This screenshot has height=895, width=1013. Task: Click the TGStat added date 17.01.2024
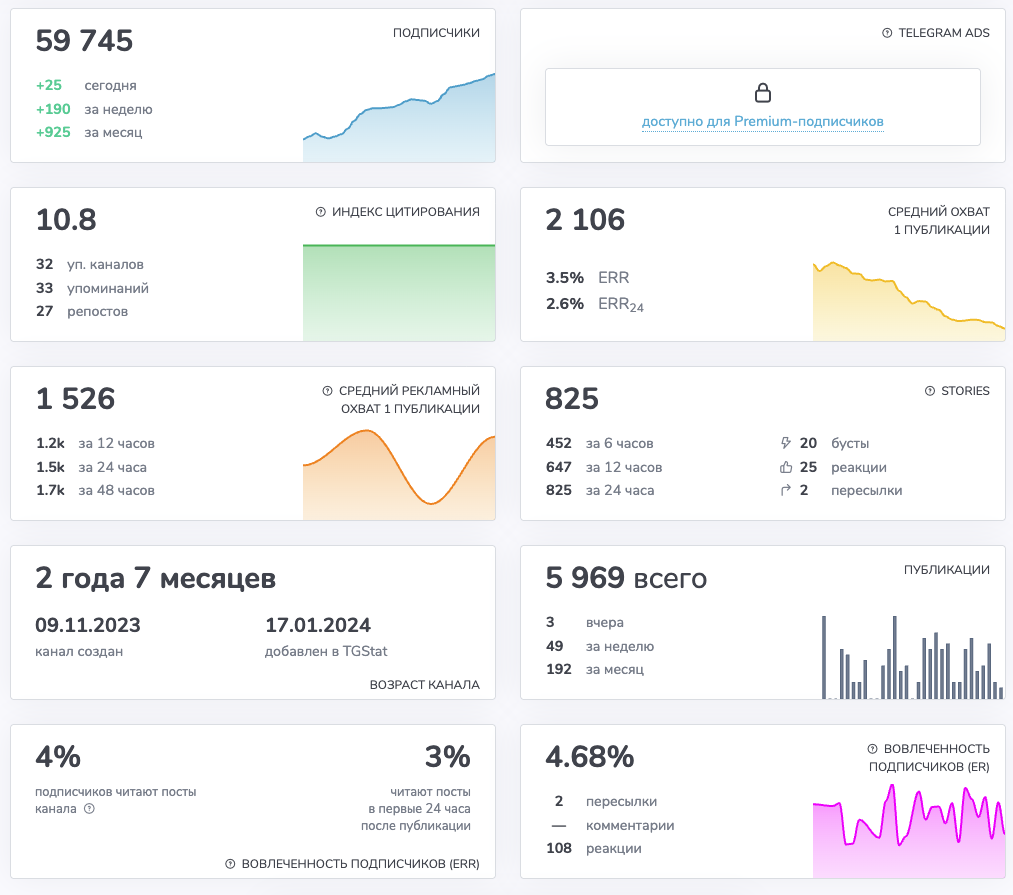pos(318,625)
